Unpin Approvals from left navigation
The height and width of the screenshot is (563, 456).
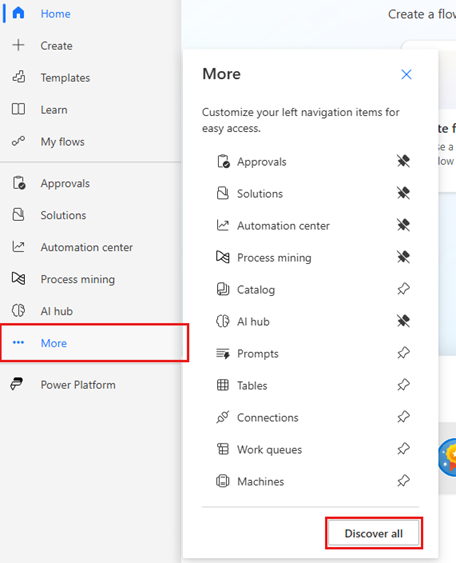pyautogui.click(x=403, y=161)
